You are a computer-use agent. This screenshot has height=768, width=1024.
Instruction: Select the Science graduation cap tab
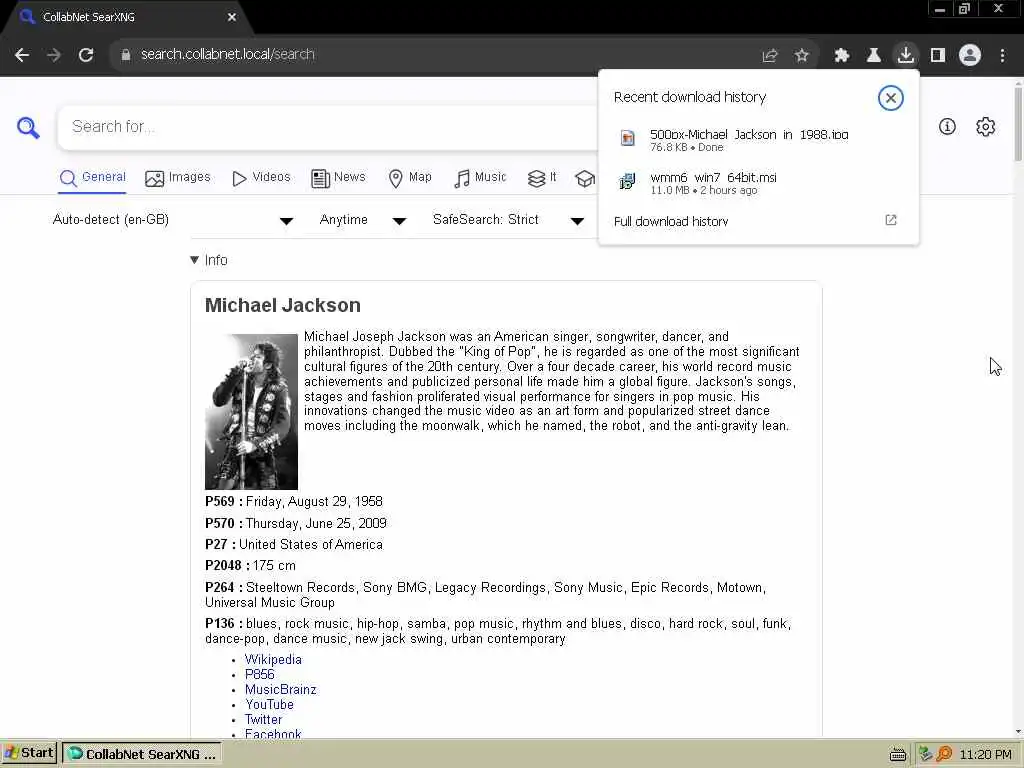point(584,178)
